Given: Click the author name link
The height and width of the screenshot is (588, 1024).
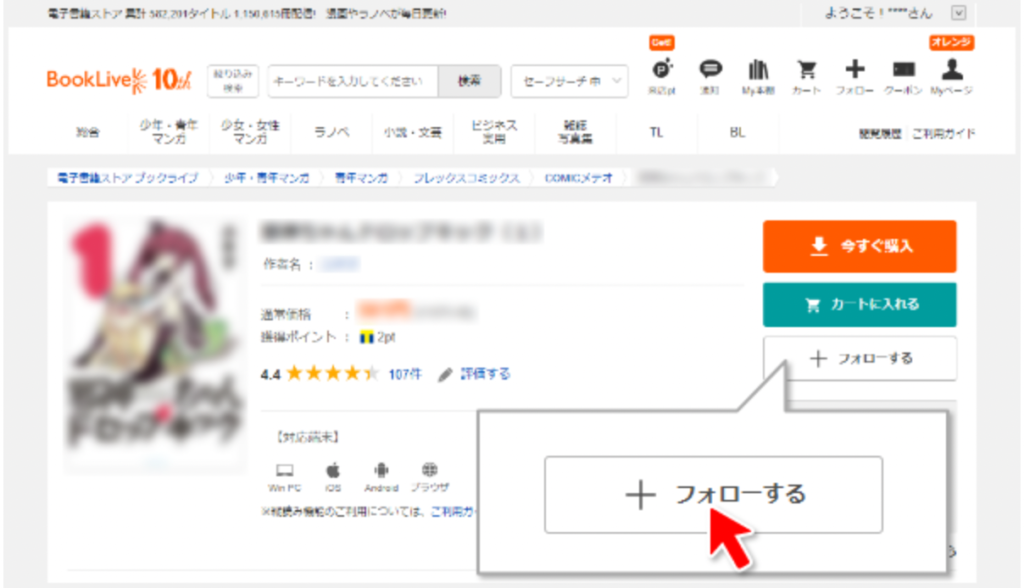Looking at the screenshot, I should [339, 264].
